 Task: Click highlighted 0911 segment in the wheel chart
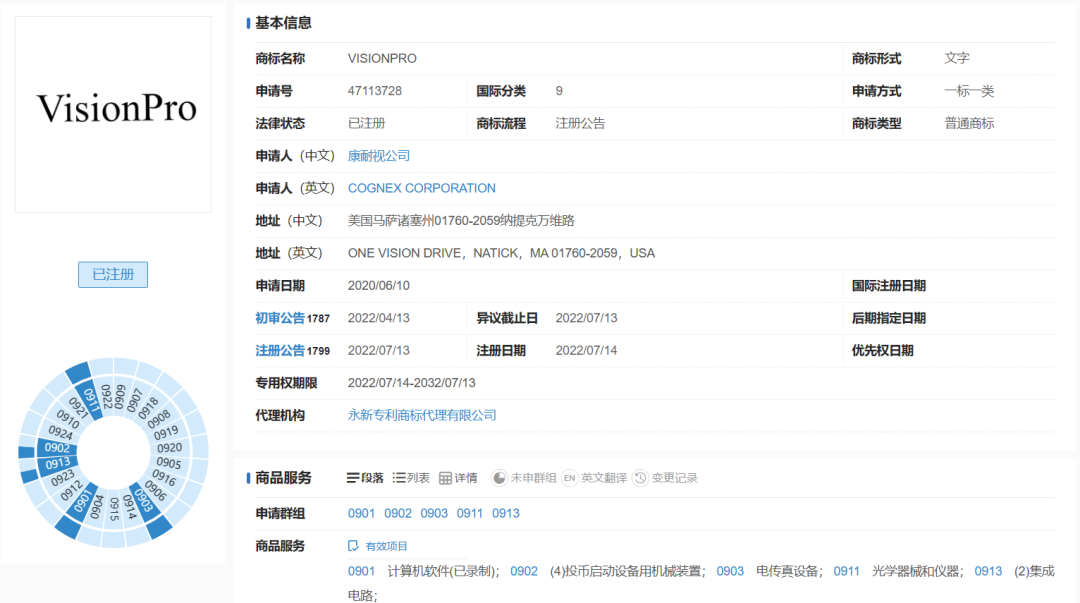(x=90, y=400)
